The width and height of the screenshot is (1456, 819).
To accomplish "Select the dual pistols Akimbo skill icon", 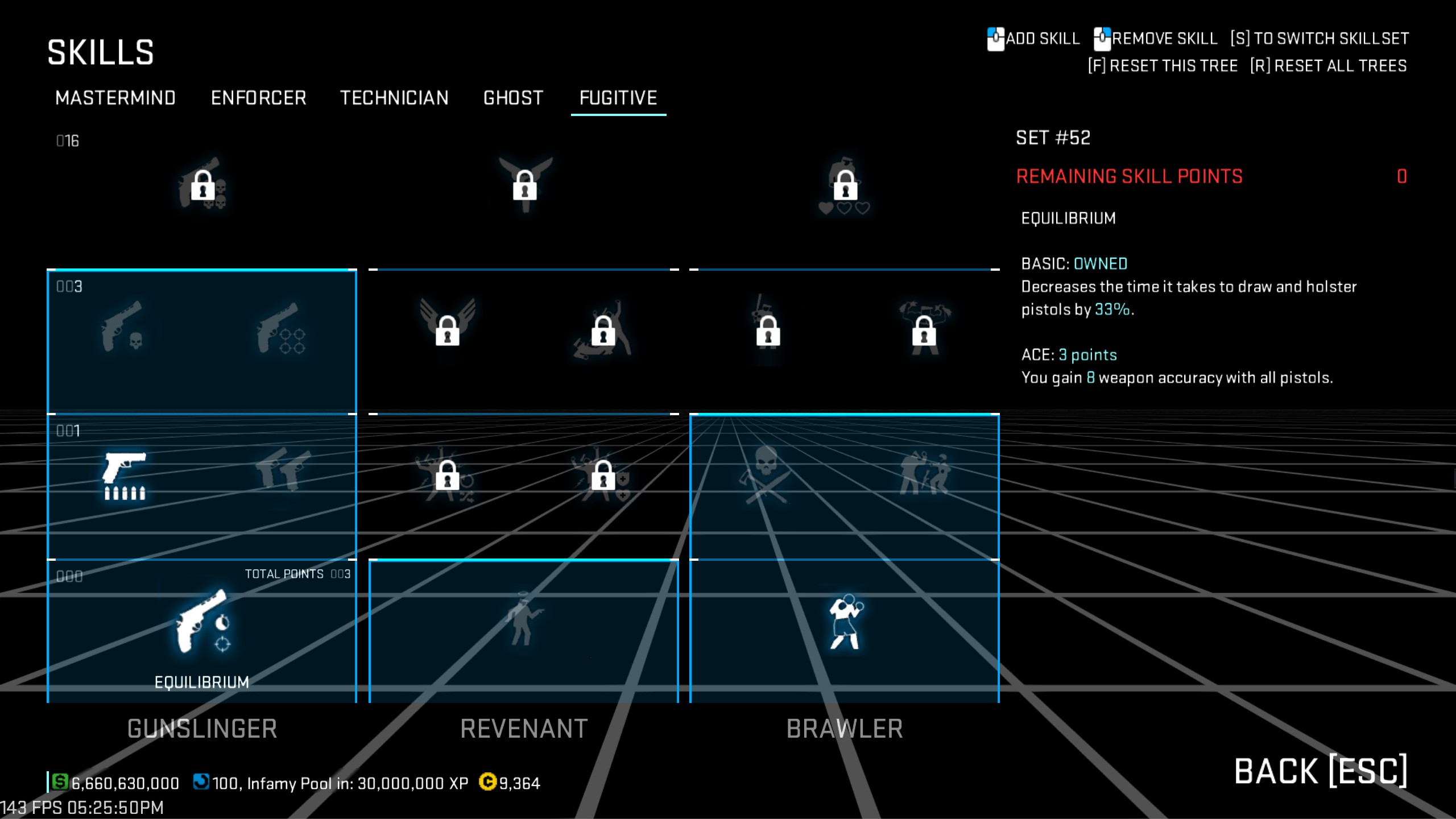I will pyautogui.click(x=283, y=470).
